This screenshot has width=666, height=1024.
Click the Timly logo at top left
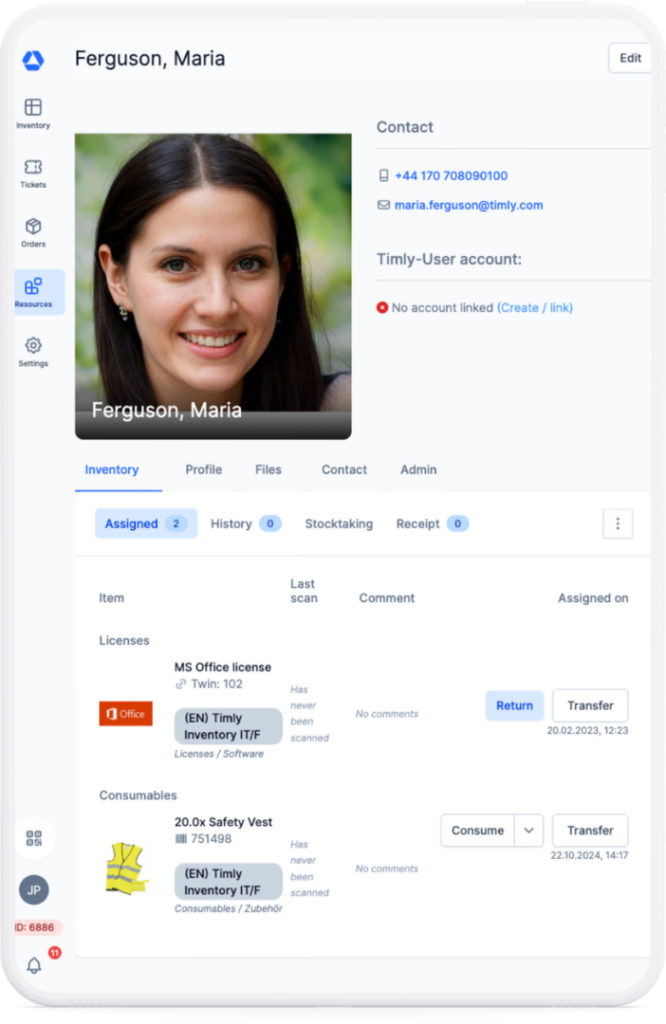(x=33, y=61)
